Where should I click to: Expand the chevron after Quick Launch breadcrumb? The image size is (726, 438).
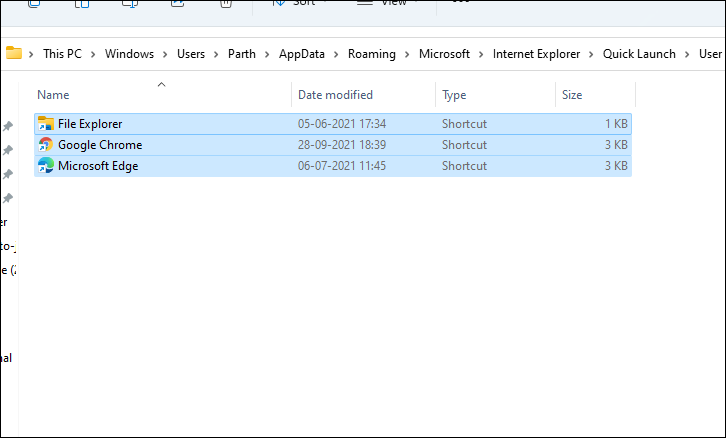(687, 54)
